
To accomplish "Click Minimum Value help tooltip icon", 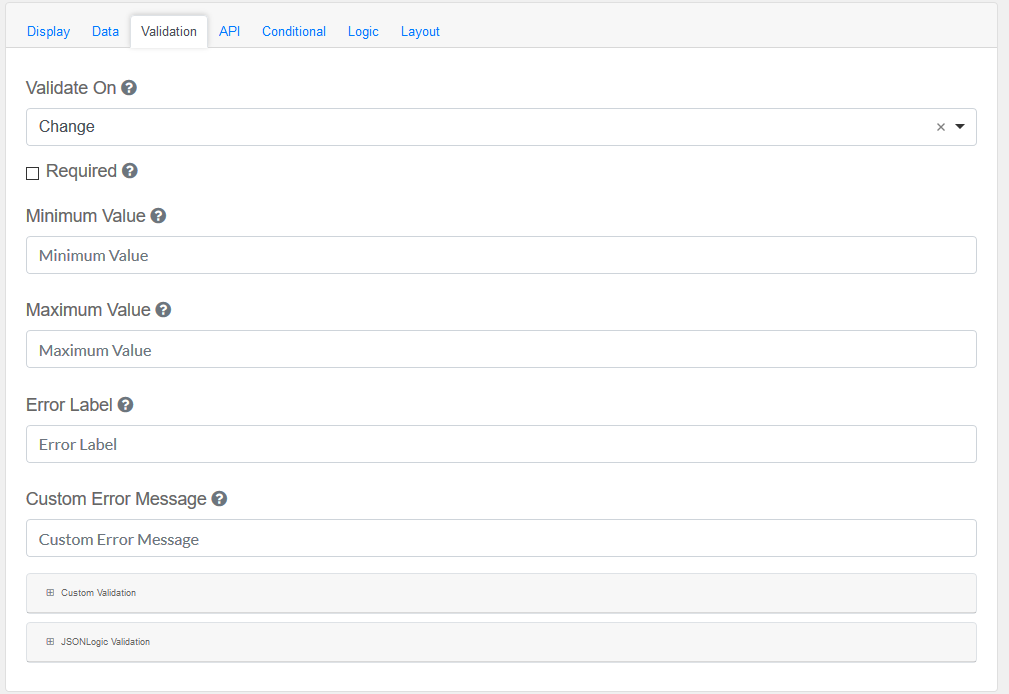I will tap(158, 216).
